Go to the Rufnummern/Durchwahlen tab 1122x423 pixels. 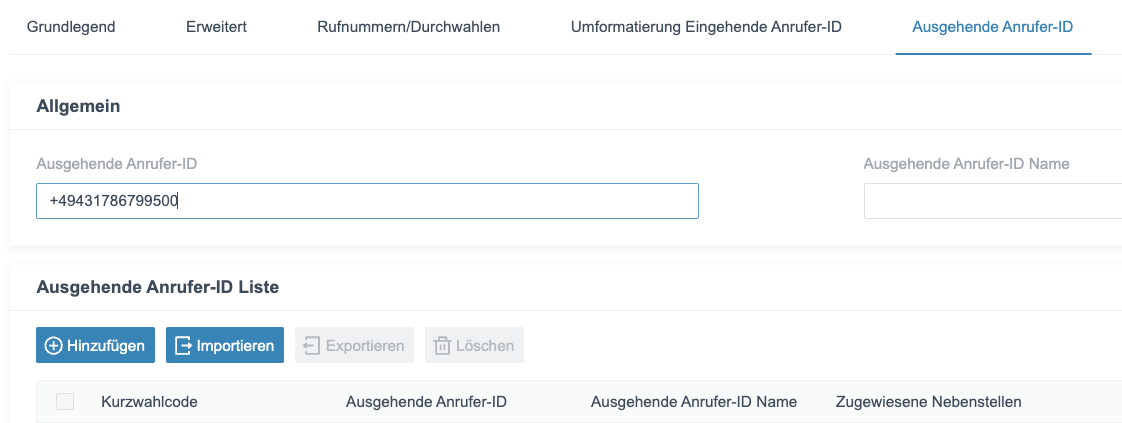(x=409, y=27)
